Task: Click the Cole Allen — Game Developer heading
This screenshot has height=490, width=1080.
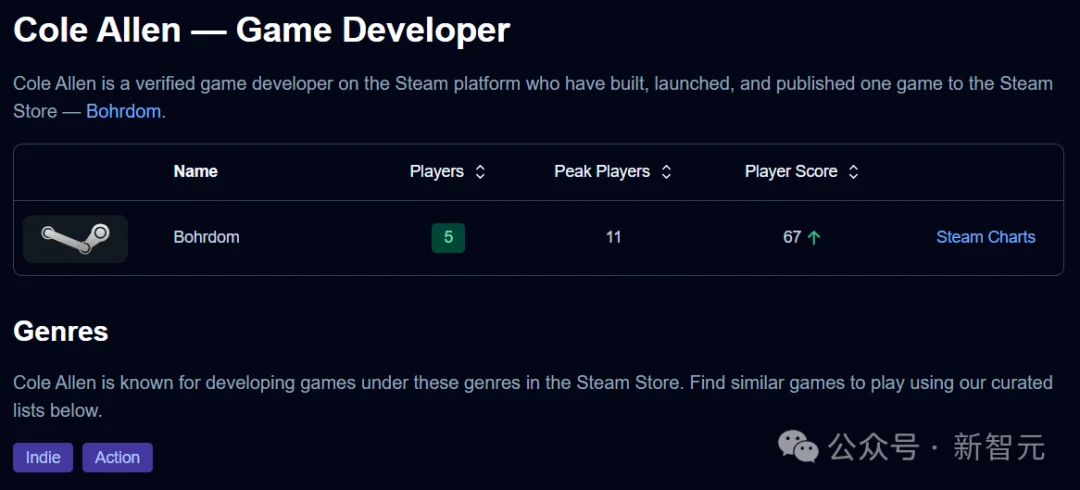Action: click(261, 30)
